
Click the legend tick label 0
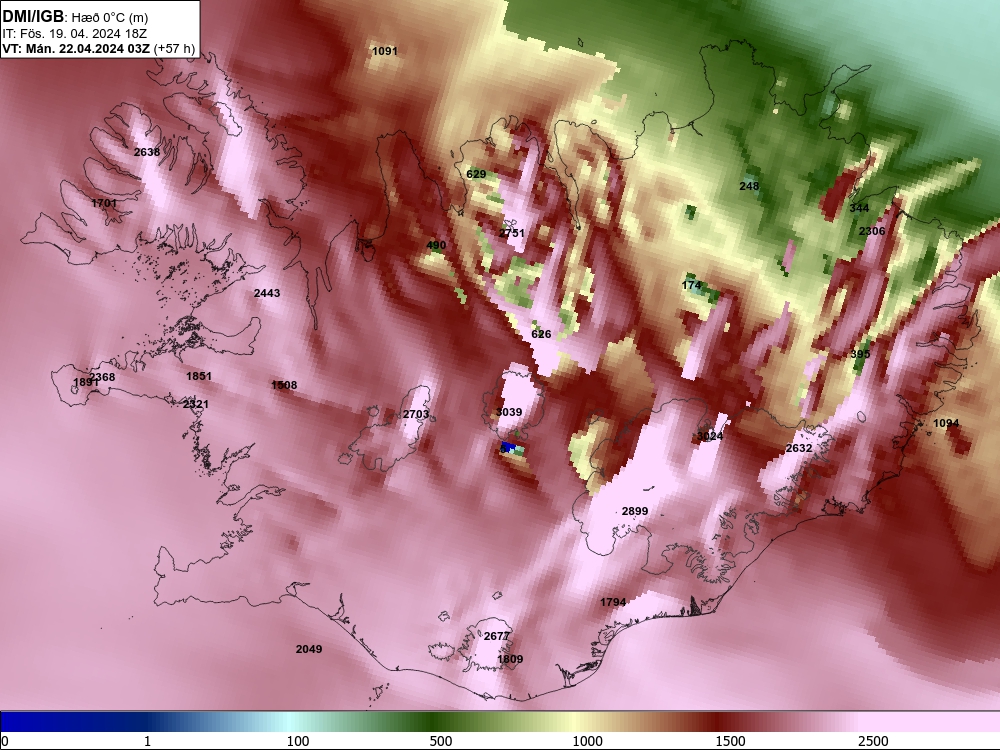click(x=6, y=741)
